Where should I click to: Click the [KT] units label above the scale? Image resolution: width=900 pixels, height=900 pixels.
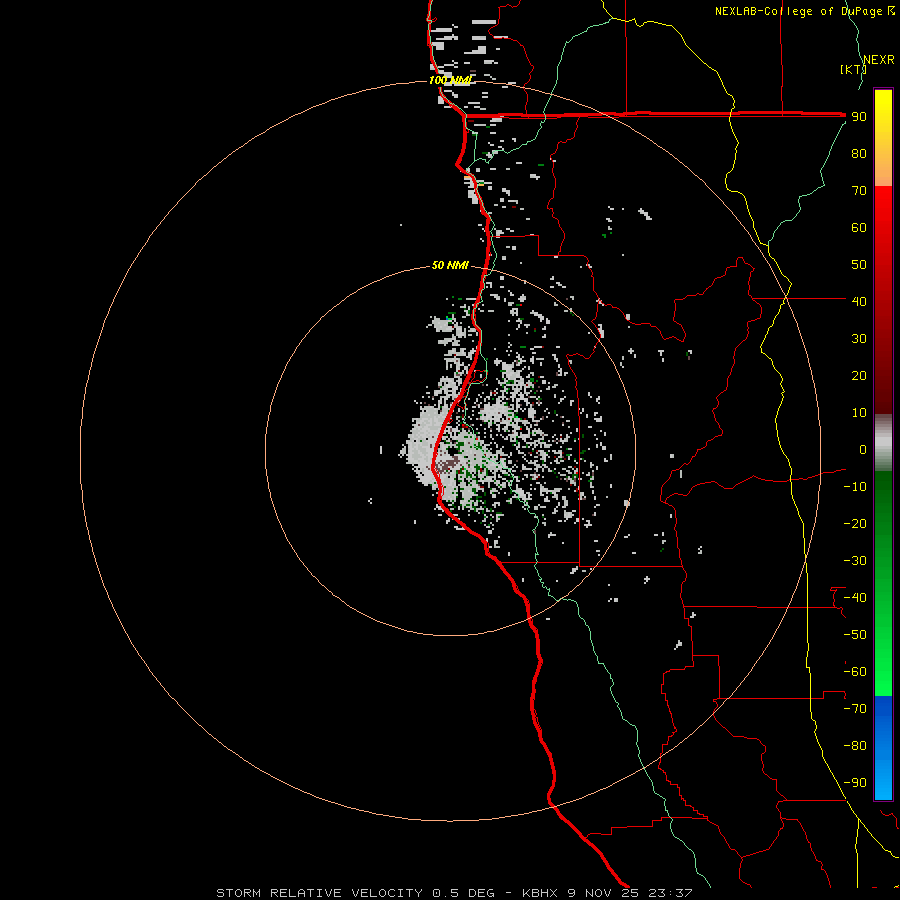[x=854, y=69]
